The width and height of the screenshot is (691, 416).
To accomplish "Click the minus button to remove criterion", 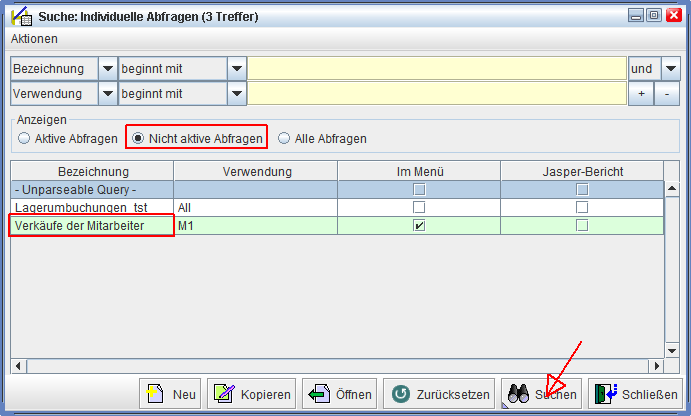I will point(667,93).
